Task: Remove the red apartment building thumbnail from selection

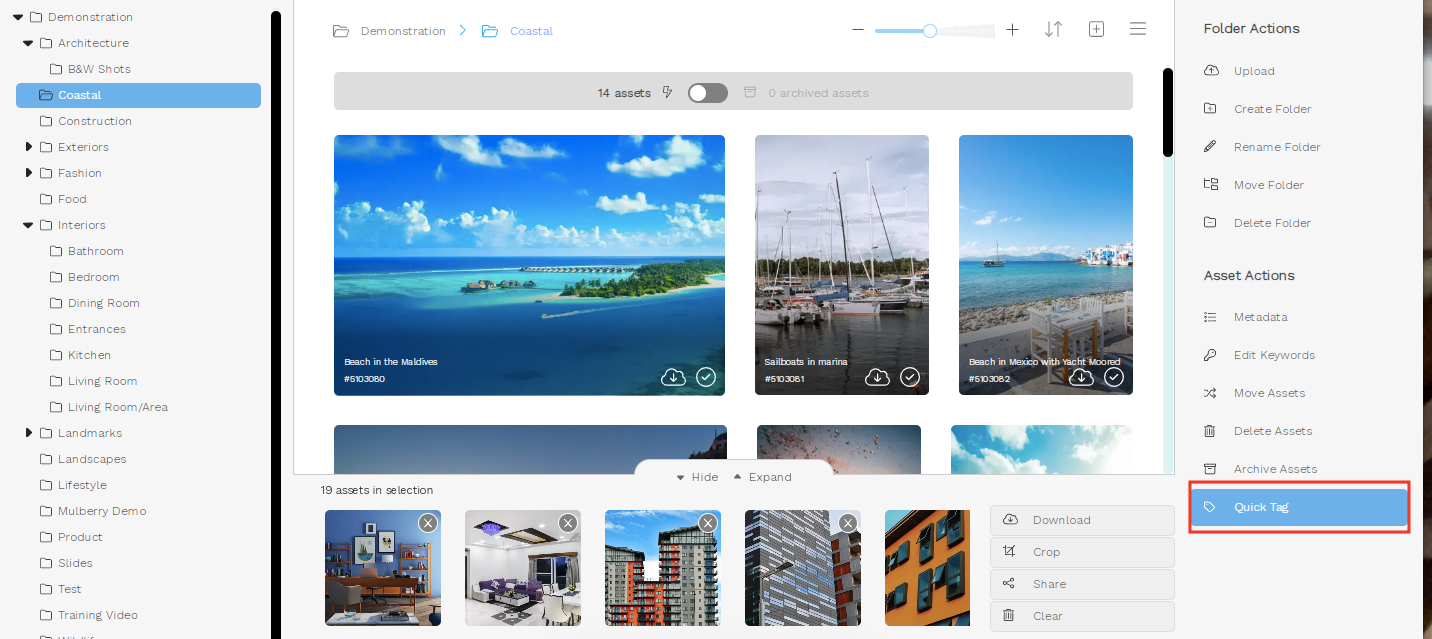Action: (708, 523)
